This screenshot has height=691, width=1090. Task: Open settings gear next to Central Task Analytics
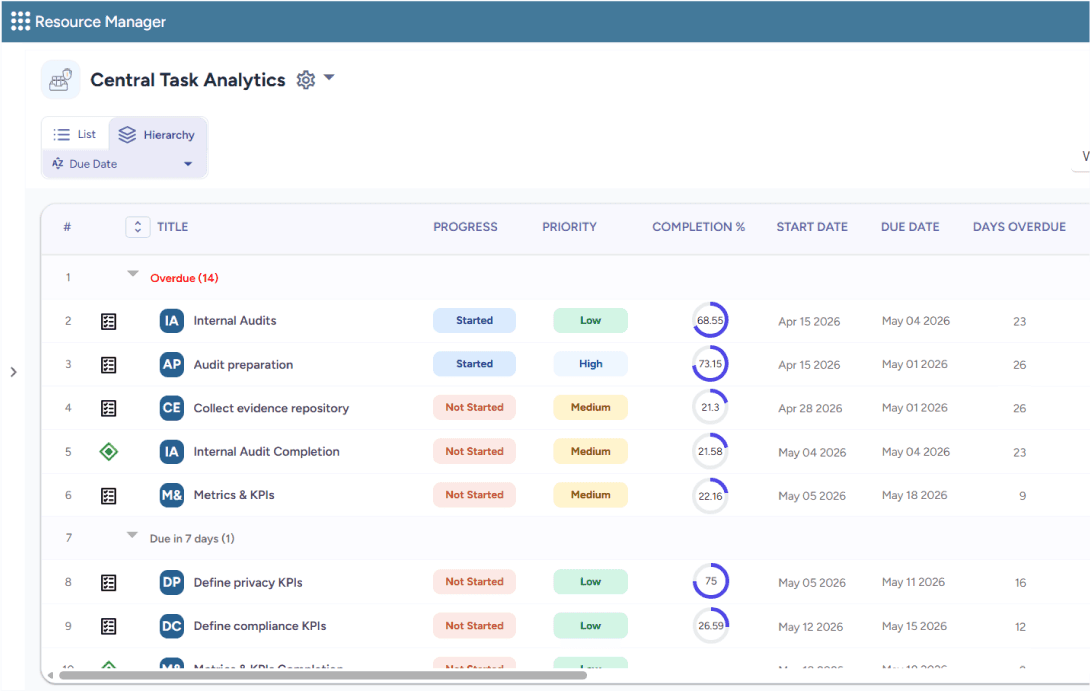point(305,80)
